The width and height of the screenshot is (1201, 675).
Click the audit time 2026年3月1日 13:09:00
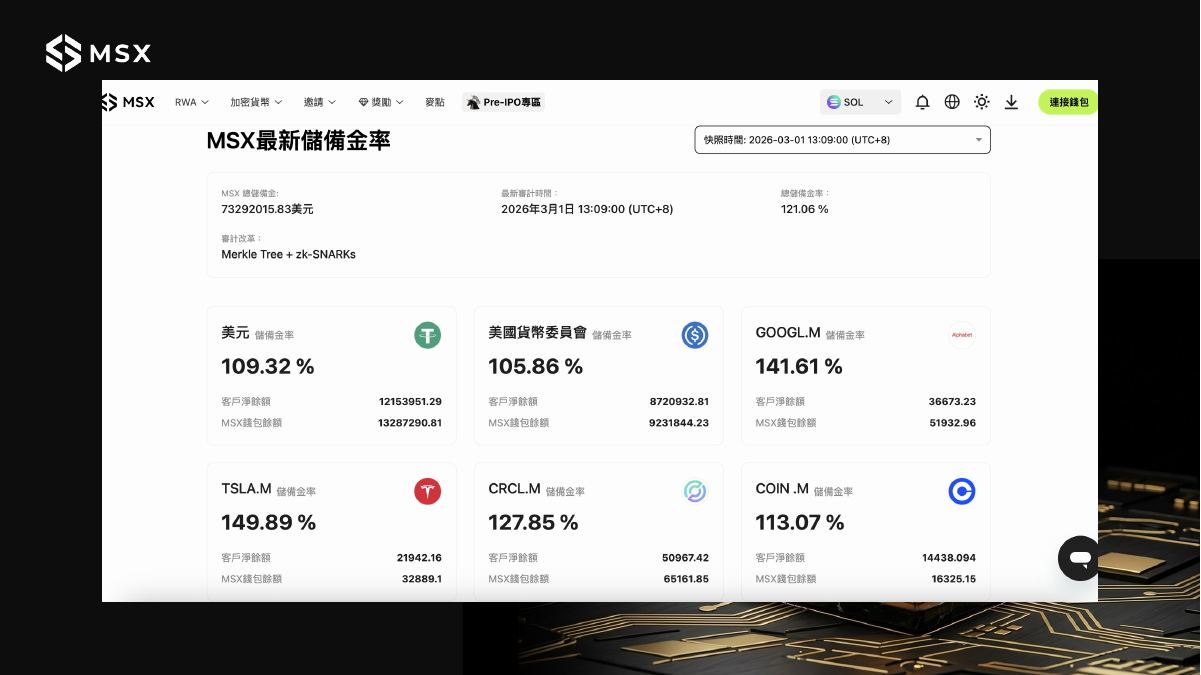coord(587,209)
